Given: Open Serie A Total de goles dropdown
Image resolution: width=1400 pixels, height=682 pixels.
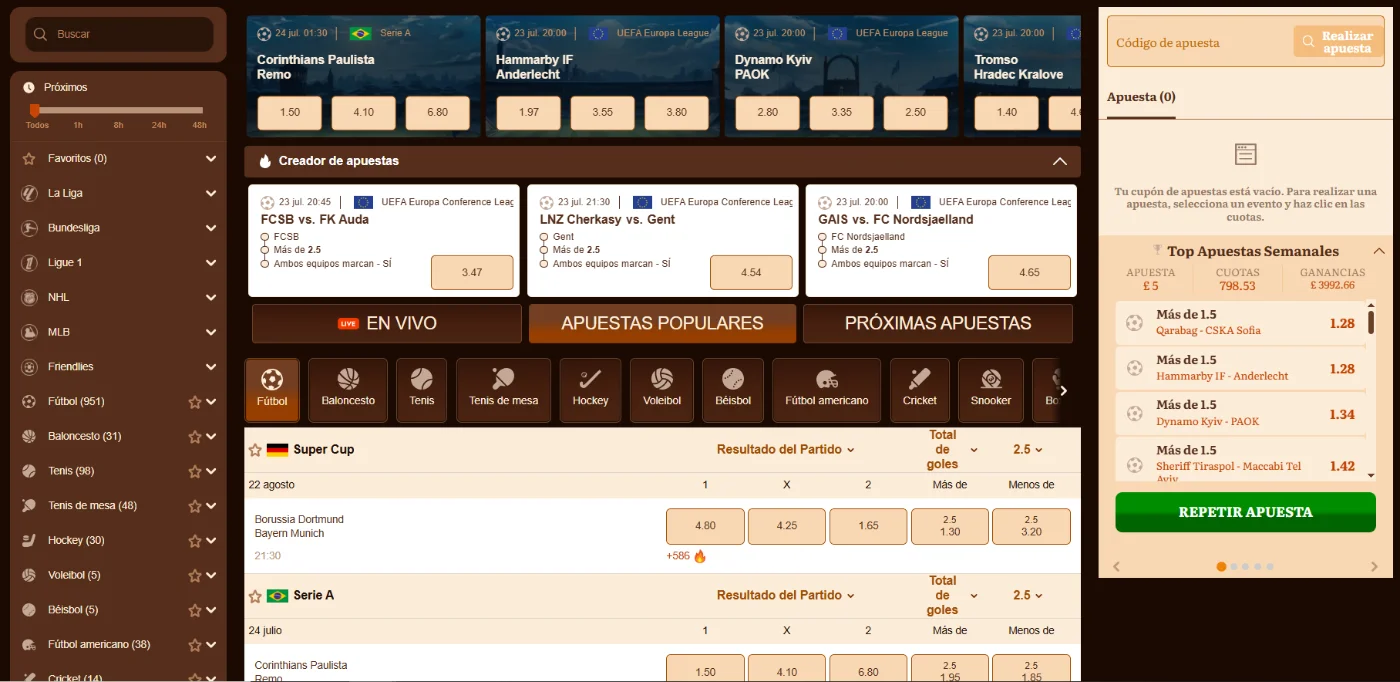Looking at the screenshot, I should tap(950, 596).
